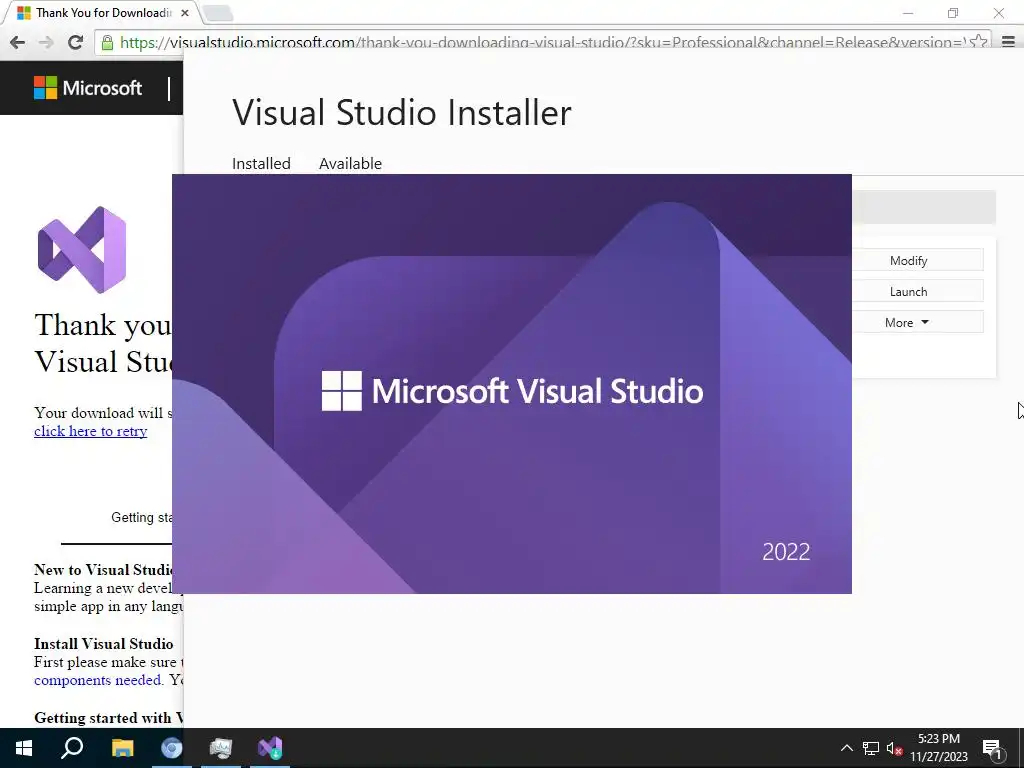Screen dimensions: 1024x768
Task: Open File Explorer from the taskbar
Action: 122,748
